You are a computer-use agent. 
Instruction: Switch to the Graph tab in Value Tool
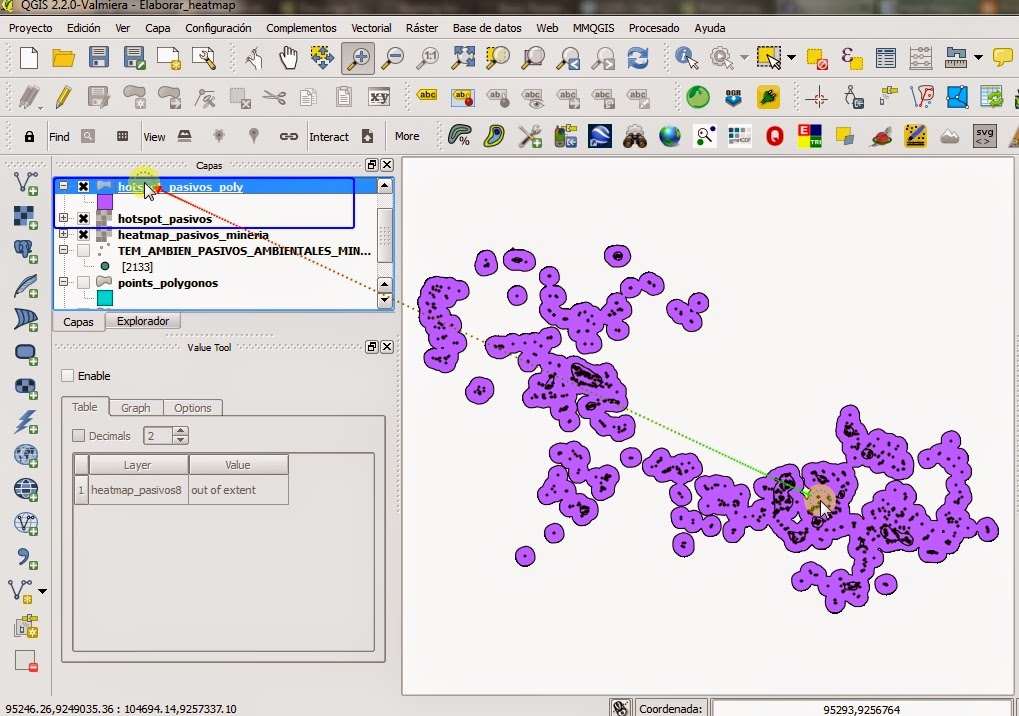136,407
